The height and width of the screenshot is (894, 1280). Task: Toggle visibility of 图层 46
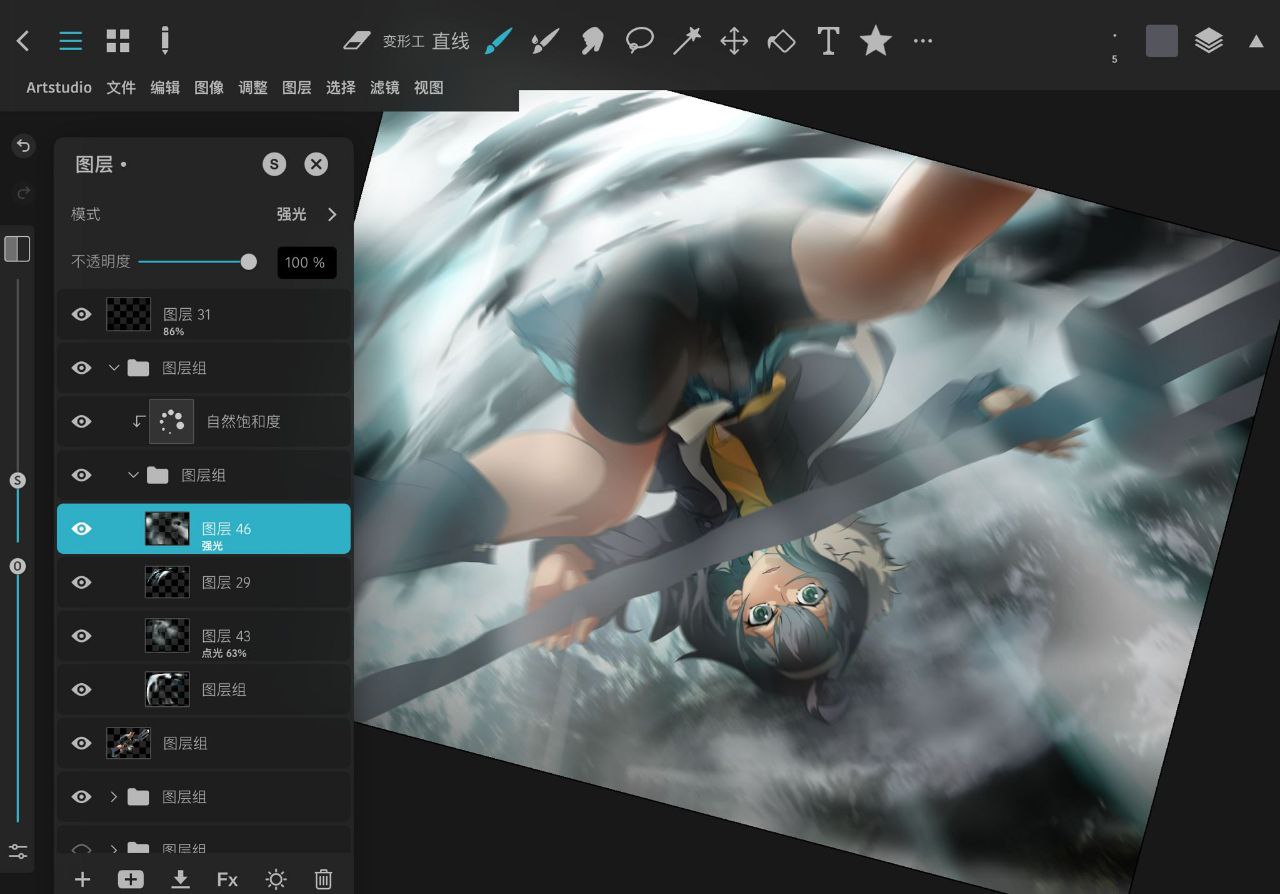click(x=82, y=528)
